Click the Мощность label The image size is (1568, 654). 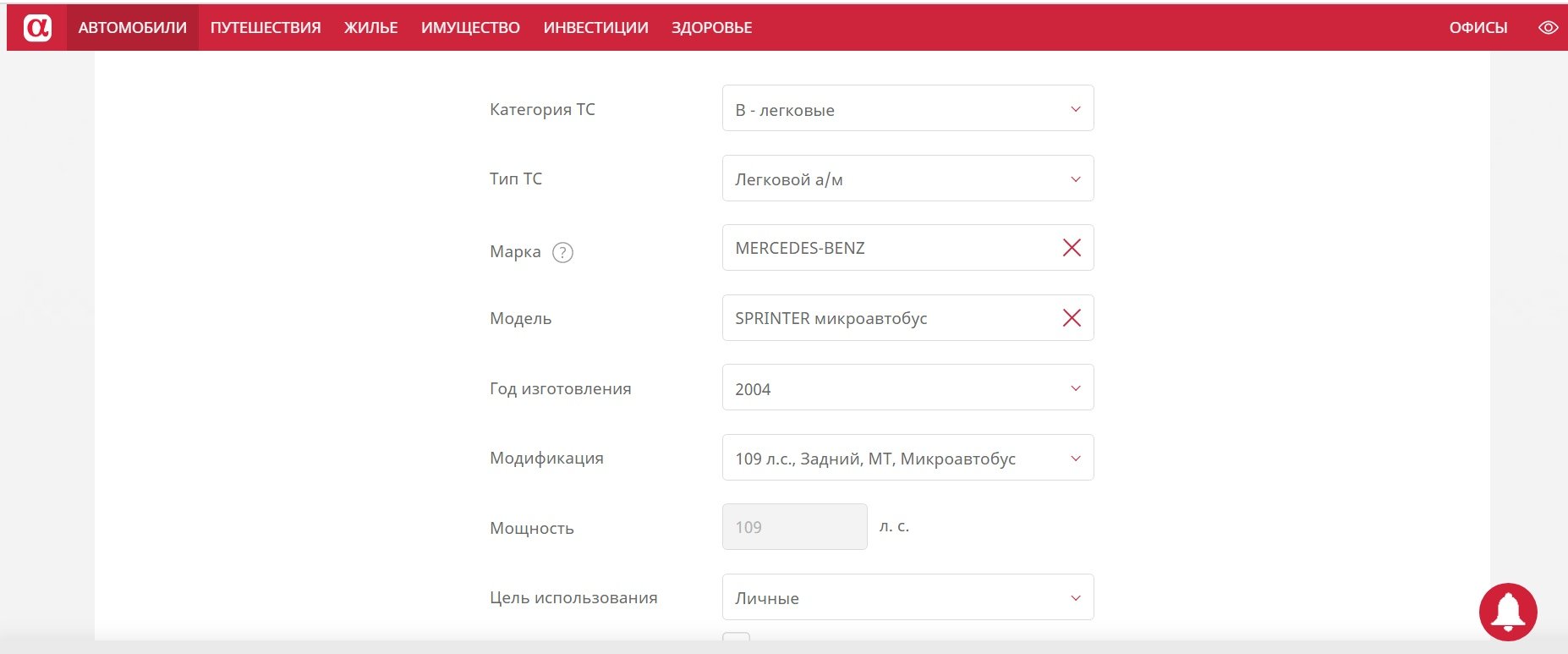click(532, 529)
